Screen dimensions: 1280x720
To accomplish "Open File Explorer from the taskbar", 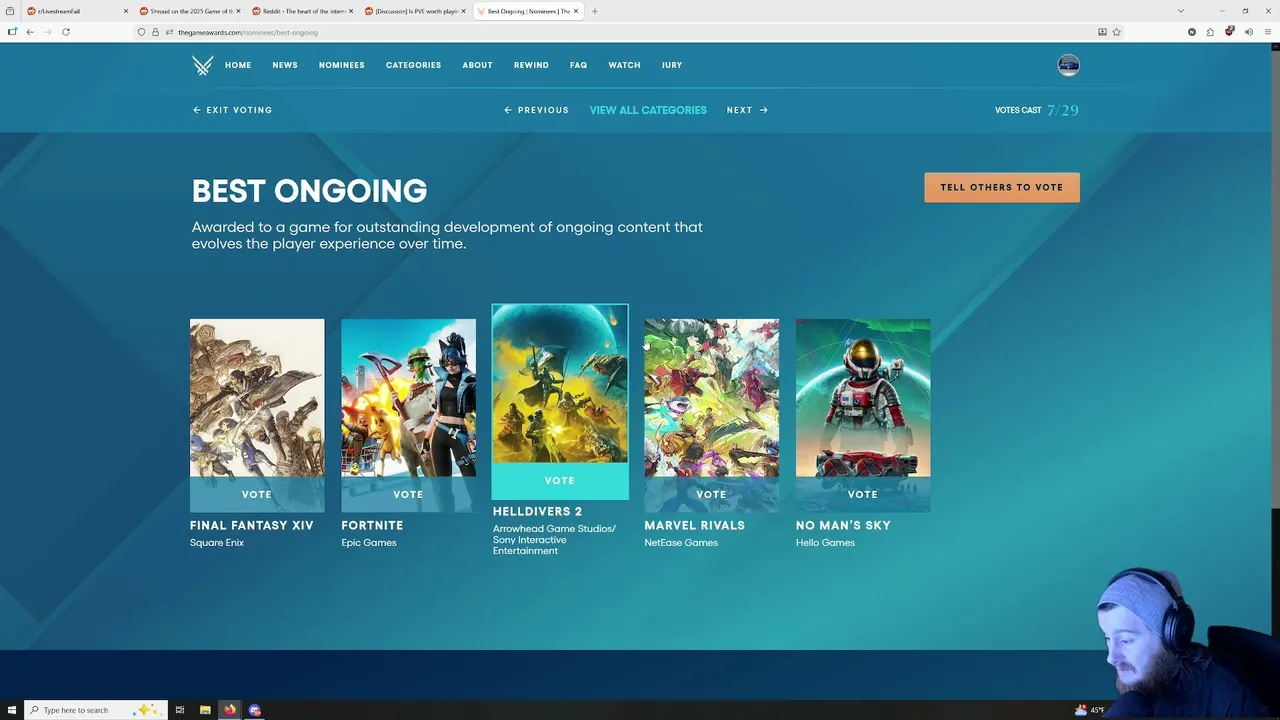I will pos(205,710).
